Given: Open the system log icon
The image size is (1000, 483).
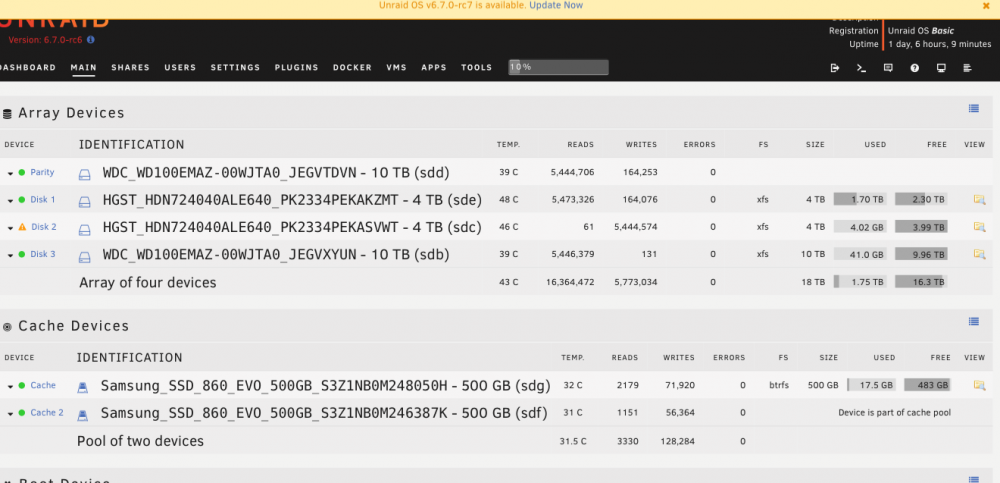Looking at the screenshot, I should (967, 68).
